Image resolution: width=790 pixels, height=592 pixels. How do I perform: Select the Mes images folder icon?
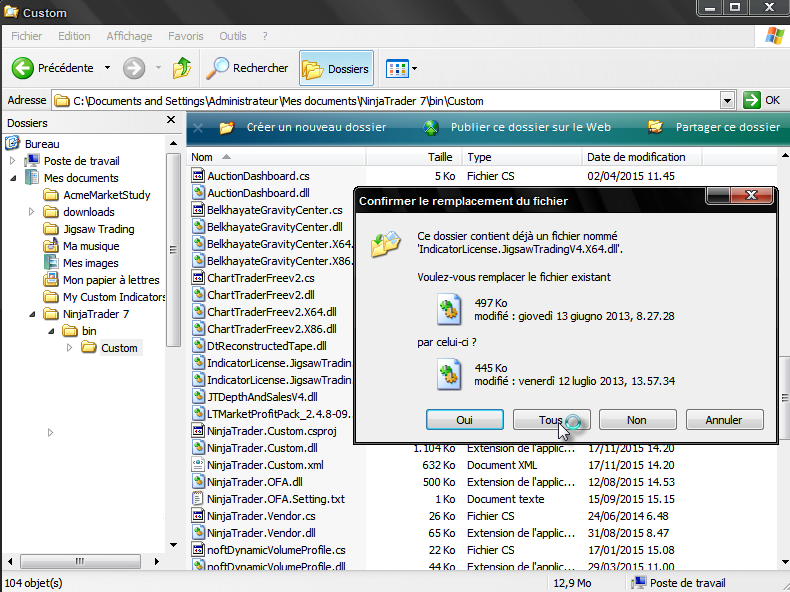click(50, 262)
